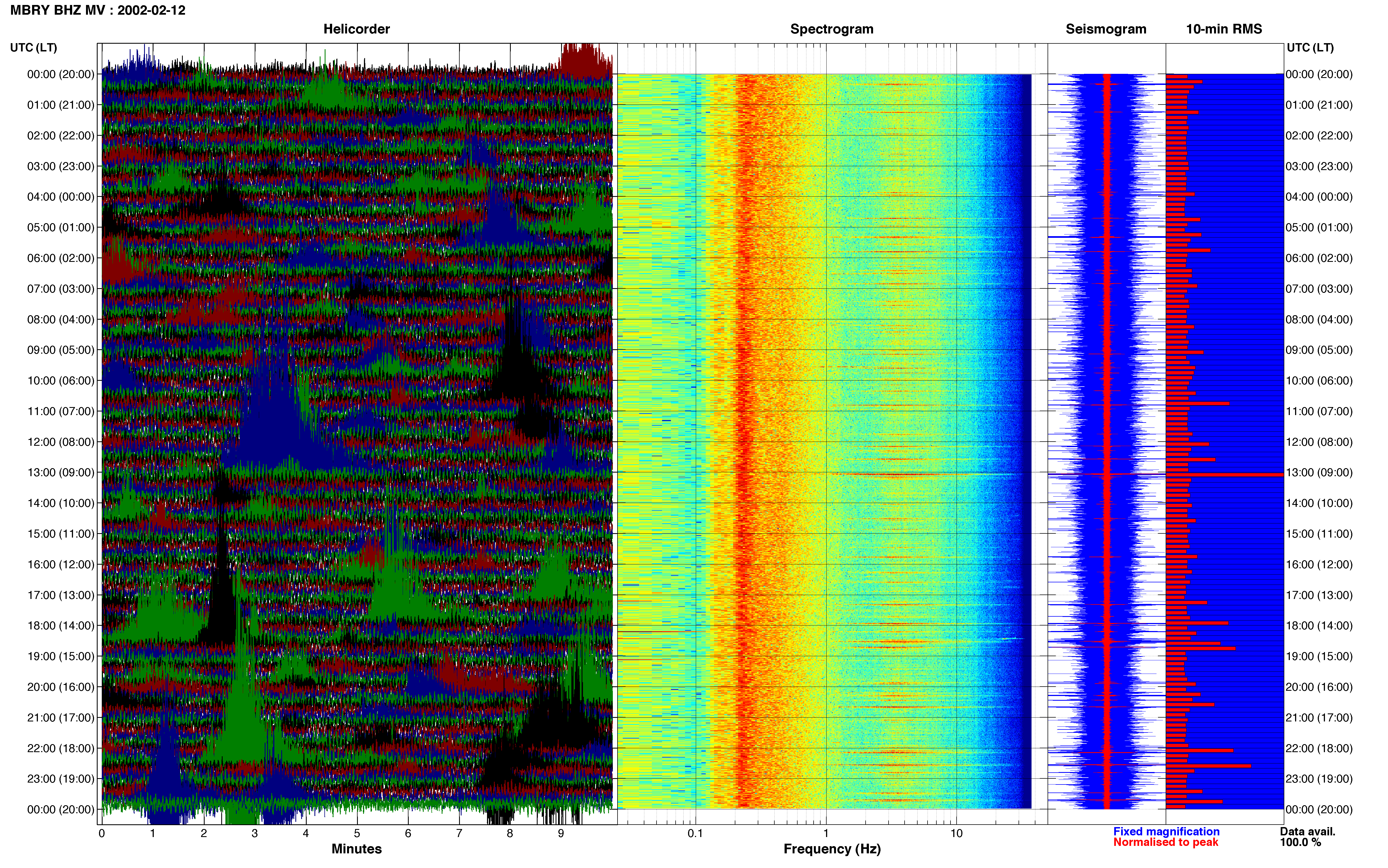Click left time label '22:00 (18:00)'
Screen dimensions: 1388x868
click(x=61, y=748)
